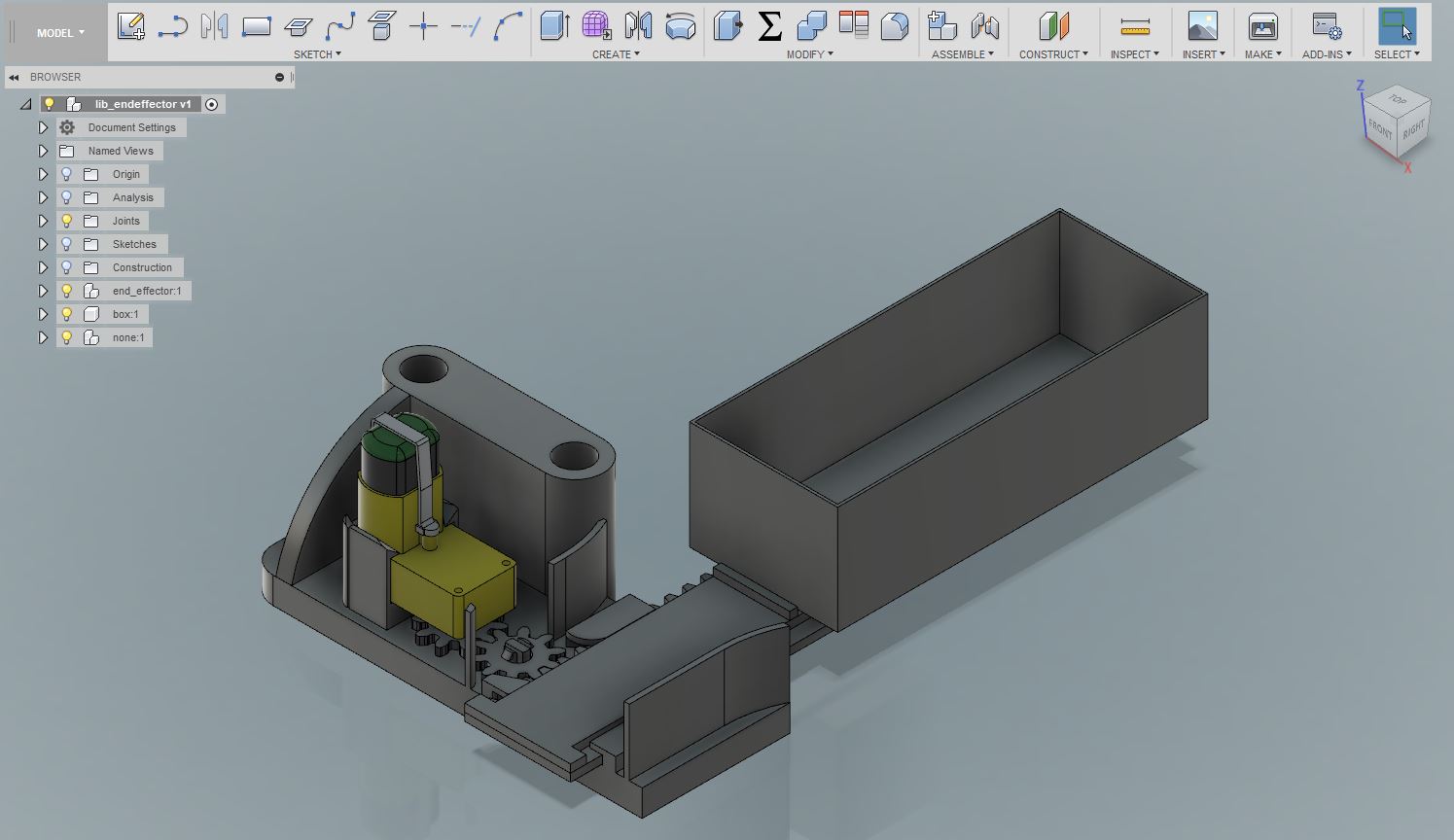Image resolution: width=1454 pixels, height=840 pixels.
Task: Activate the Extrude tool
Action: 554,26
